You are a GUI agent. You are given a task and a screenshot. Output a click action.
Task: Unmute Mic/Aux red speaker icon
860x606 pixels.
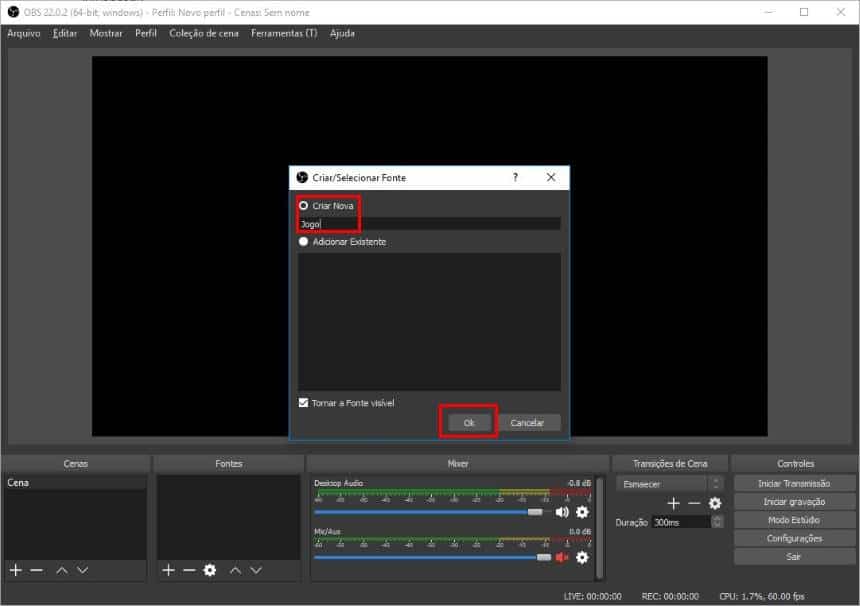click(x=562, y=558)
